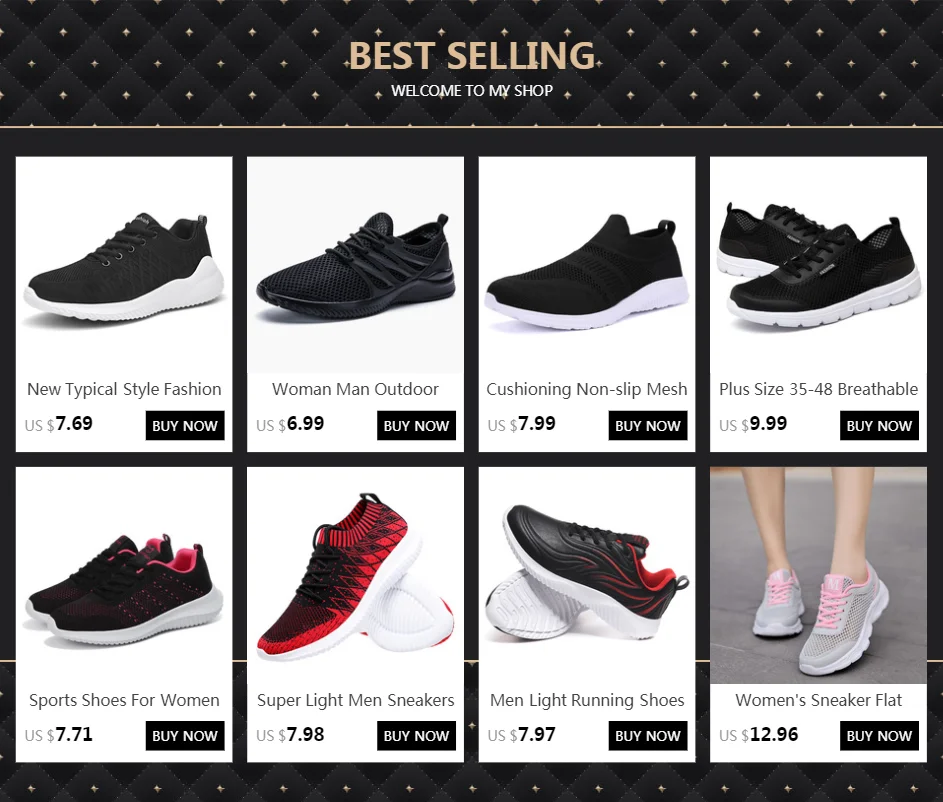Click the Women's Sneaker Flat product title

(x=819, y=700)
